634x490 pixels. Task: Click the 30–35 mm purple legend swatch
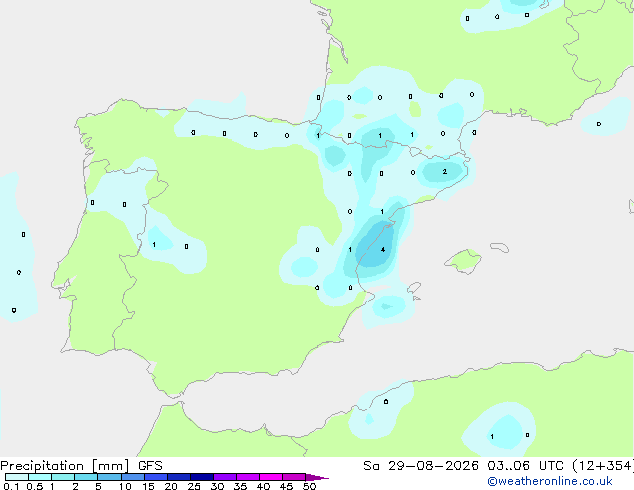tap(225, 477)
